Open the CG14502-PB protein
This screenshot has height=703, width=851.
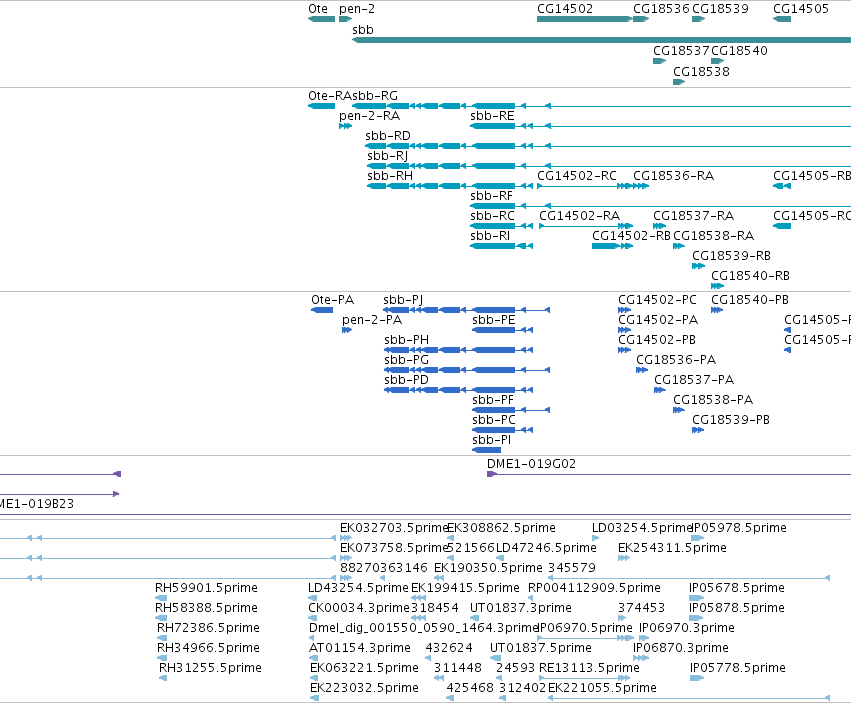coord(624,350)
